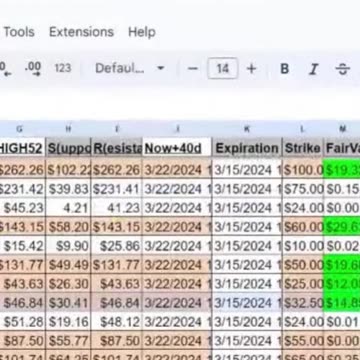Select the cell with $15.42
The height and width of the screenshot is (360, 360).
coord(22,246)
